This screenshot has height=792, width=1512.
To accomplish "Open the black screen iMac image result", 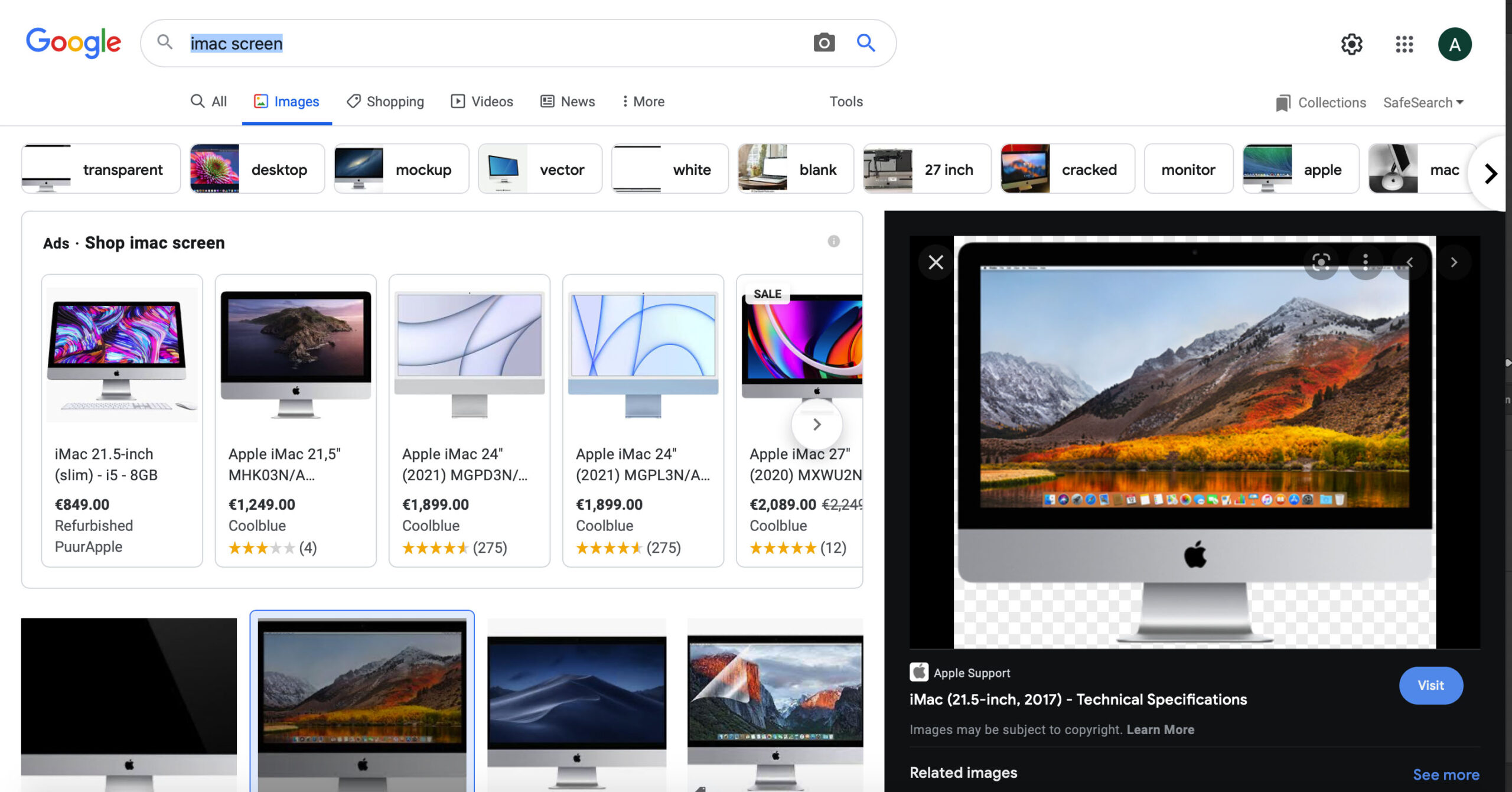I will [129, 705].
